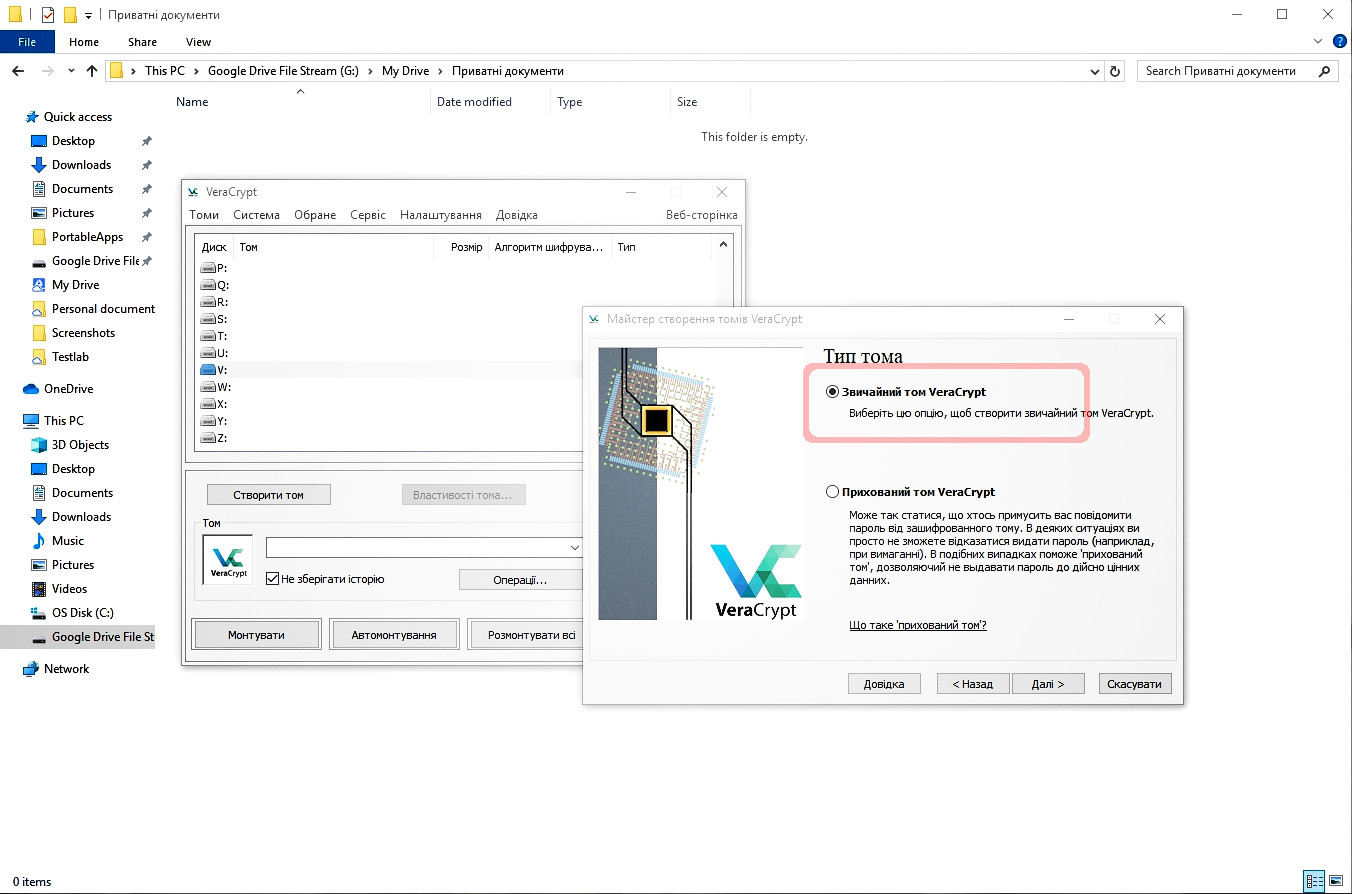Open 3D Objects in sidebar
The width and height of the screenshot is (1352, 894).
point(80,445)
